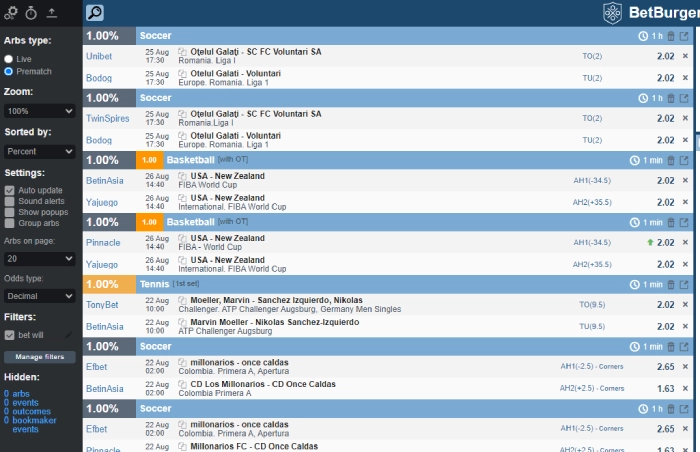Copy event icon in TonyBet Moeller row

click(182, 300)
